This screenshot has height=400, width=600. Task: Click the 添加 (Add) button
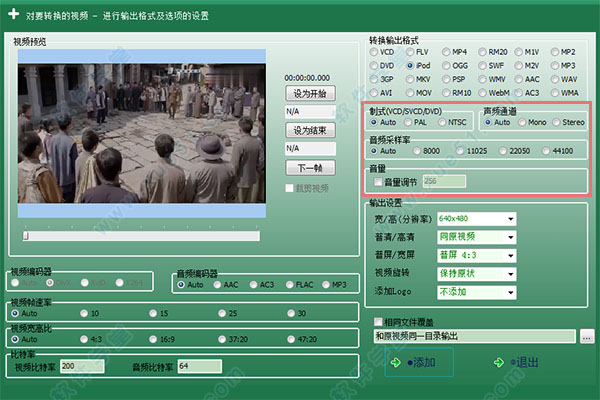click(x=419, y=362)
